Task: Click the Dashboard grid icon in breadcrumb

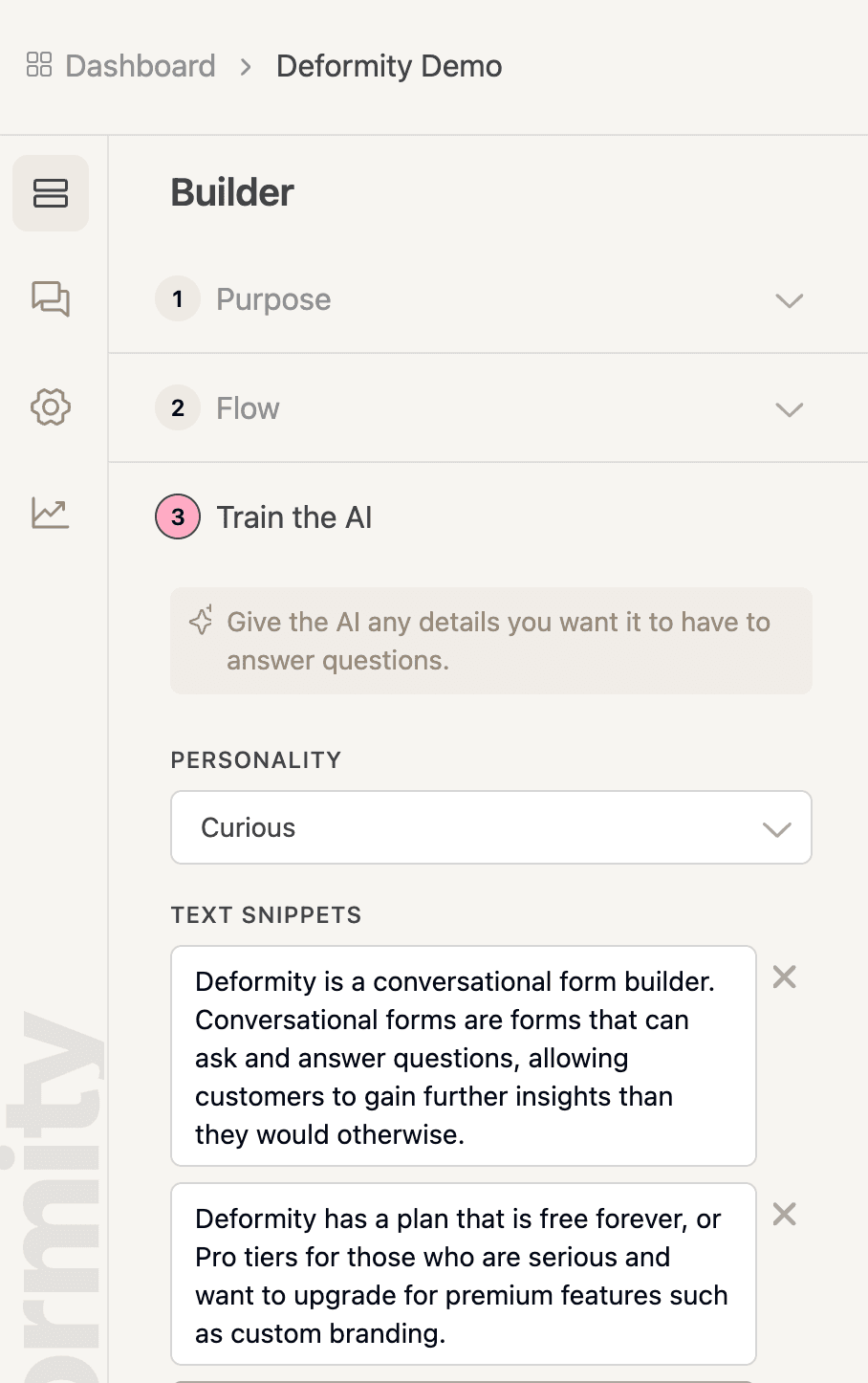Action: pyautogui.click(x=39, y=65)
